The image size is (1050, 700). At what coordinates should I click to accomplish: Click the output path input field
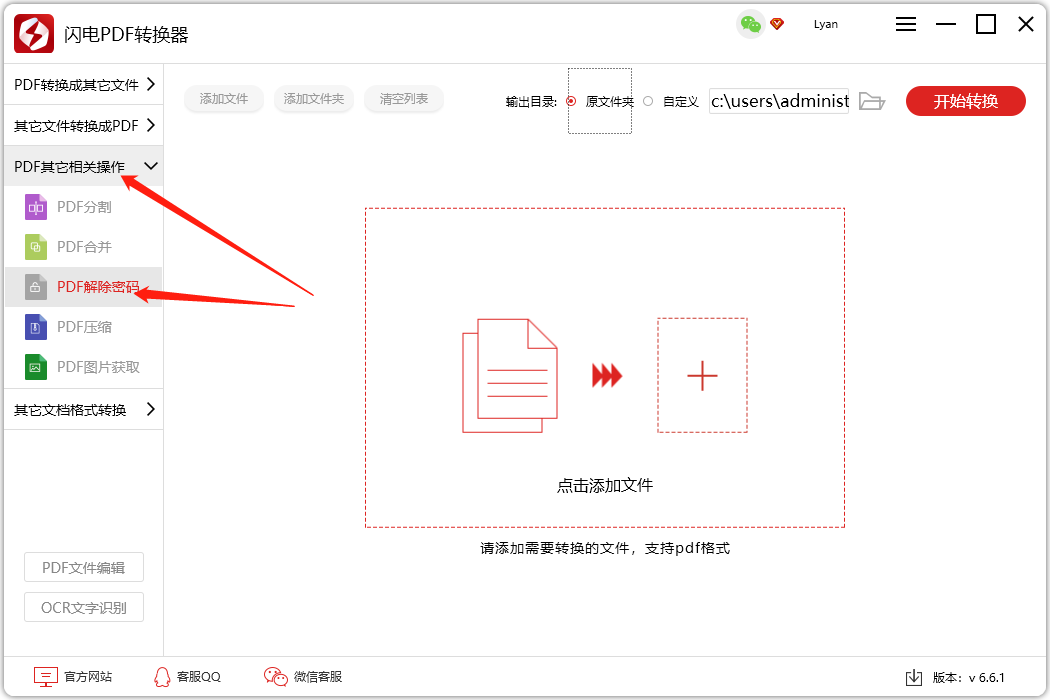[x=779, y=101]
